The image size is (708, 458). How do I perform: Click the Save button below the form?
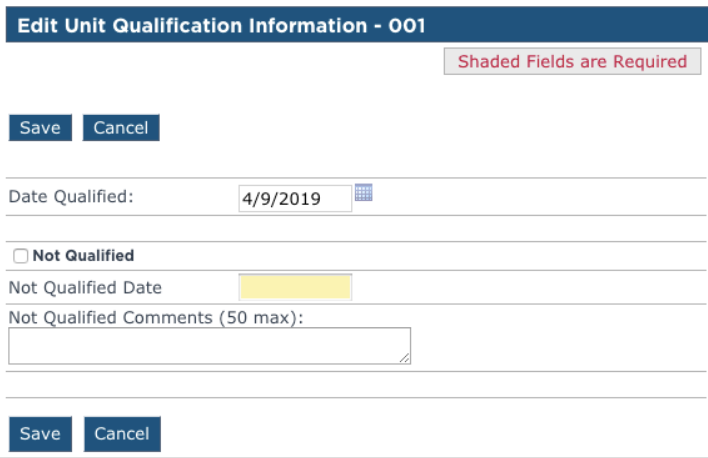pos(40,434)
